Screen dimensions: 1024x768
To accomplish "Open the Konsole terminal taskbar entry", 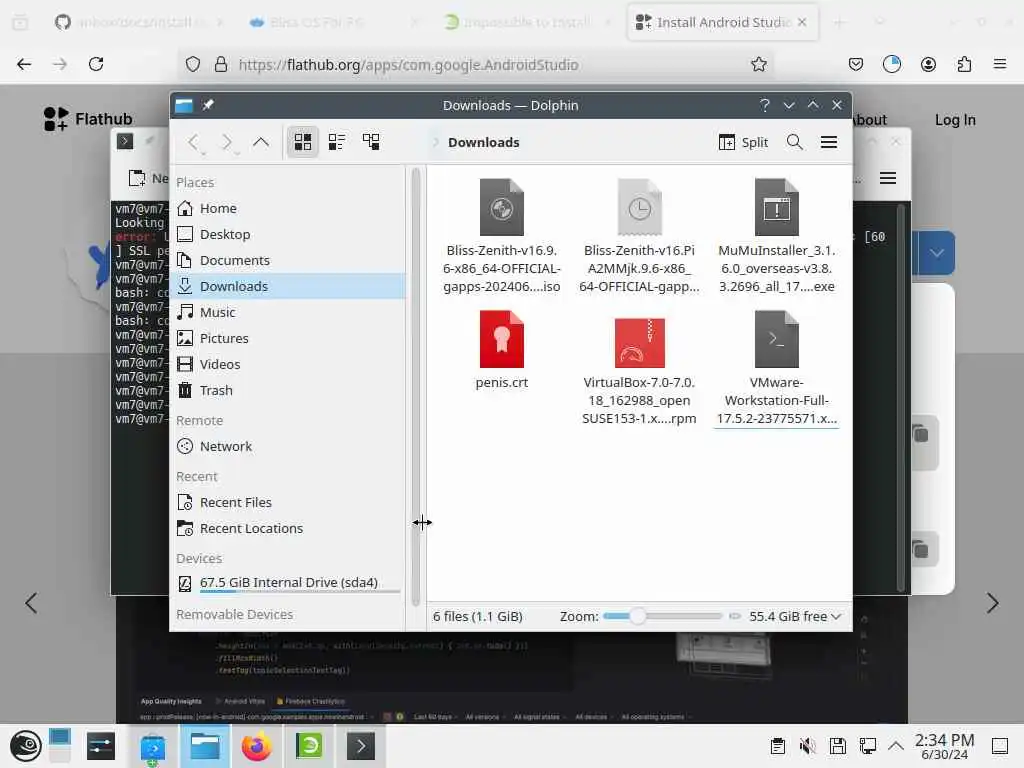I will (360, 746).
